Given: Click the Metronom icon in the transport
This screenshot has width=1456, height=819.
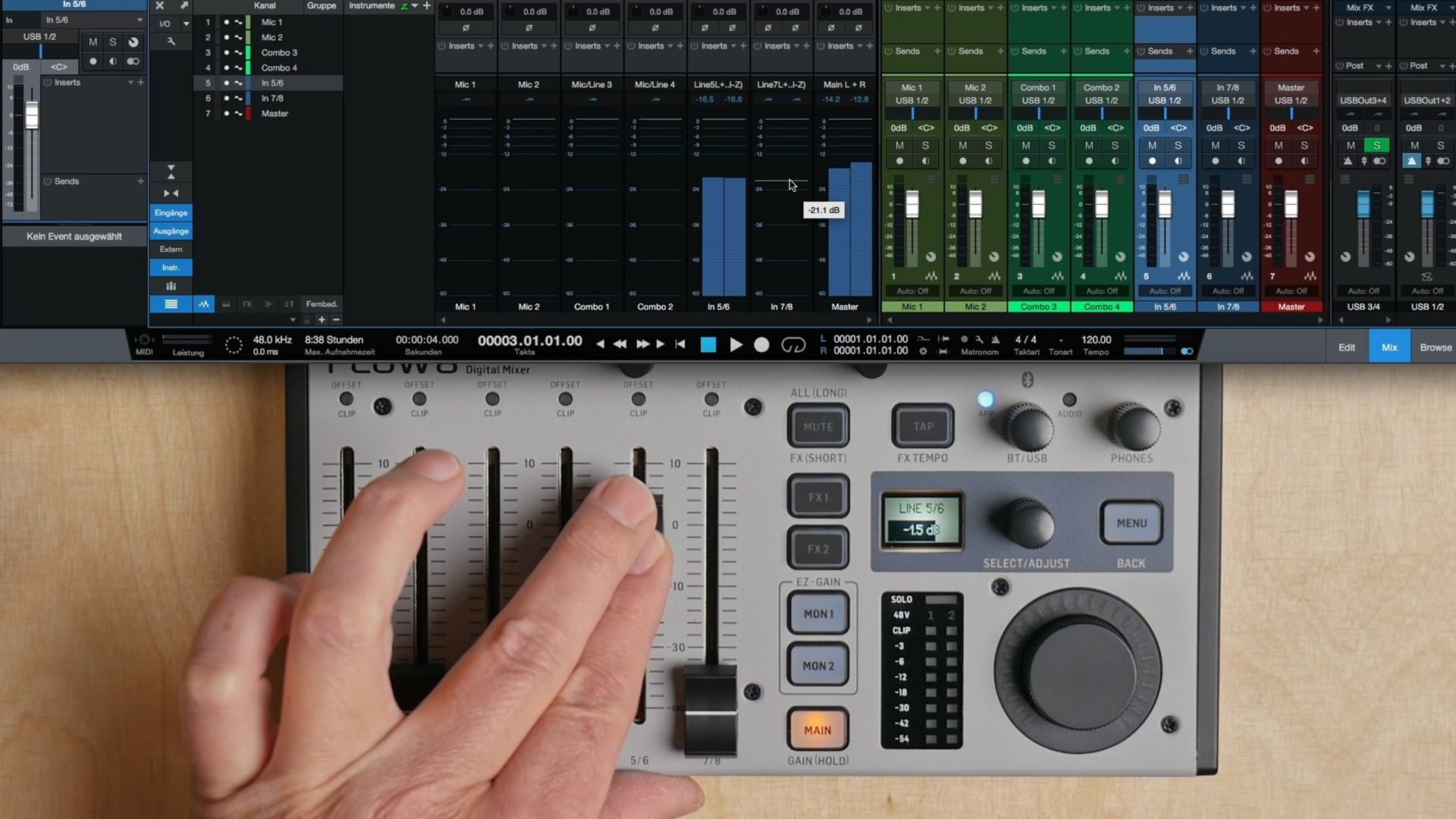Looking at the screenshot, I should [x=996, y=340].
